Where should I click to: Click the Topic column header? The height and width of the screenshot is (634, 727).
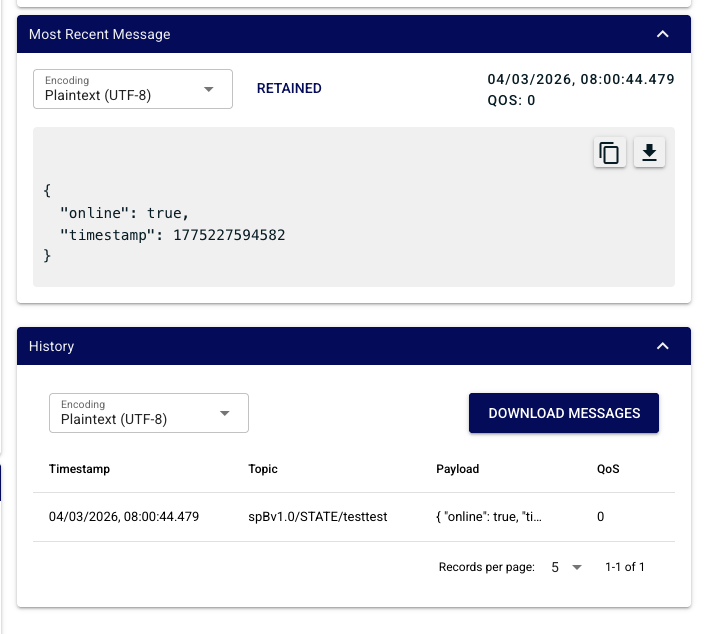click(x=263, y=469)
